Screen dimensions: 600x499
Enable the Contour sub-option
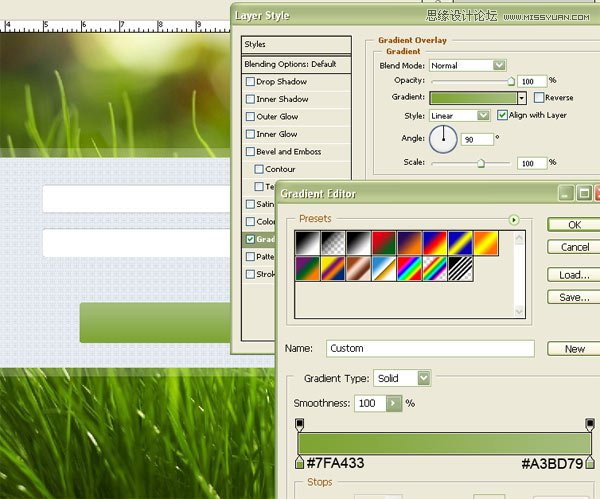point(259,169)
